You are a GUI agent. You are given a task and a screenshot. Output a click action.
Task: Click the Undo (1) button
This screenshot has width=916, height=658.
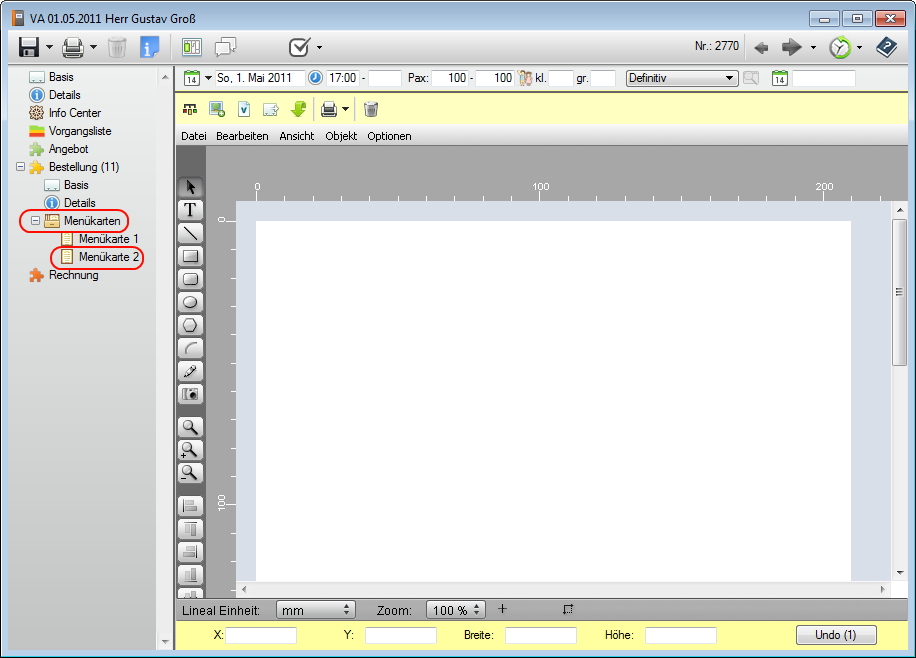(836, 635)
